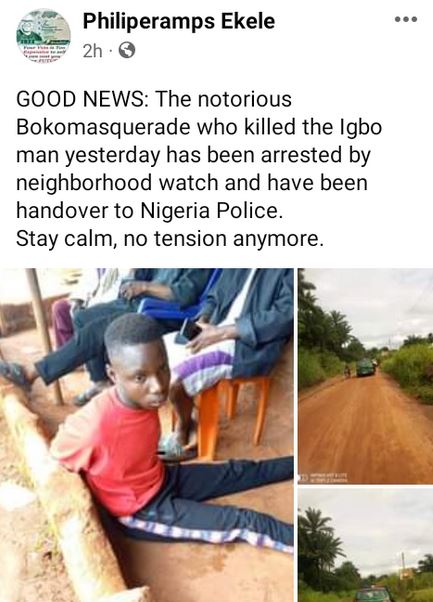This screenshot has height=602, width=433.
Task: Open the dirt road photo with green vehicle
Action: 365,376
